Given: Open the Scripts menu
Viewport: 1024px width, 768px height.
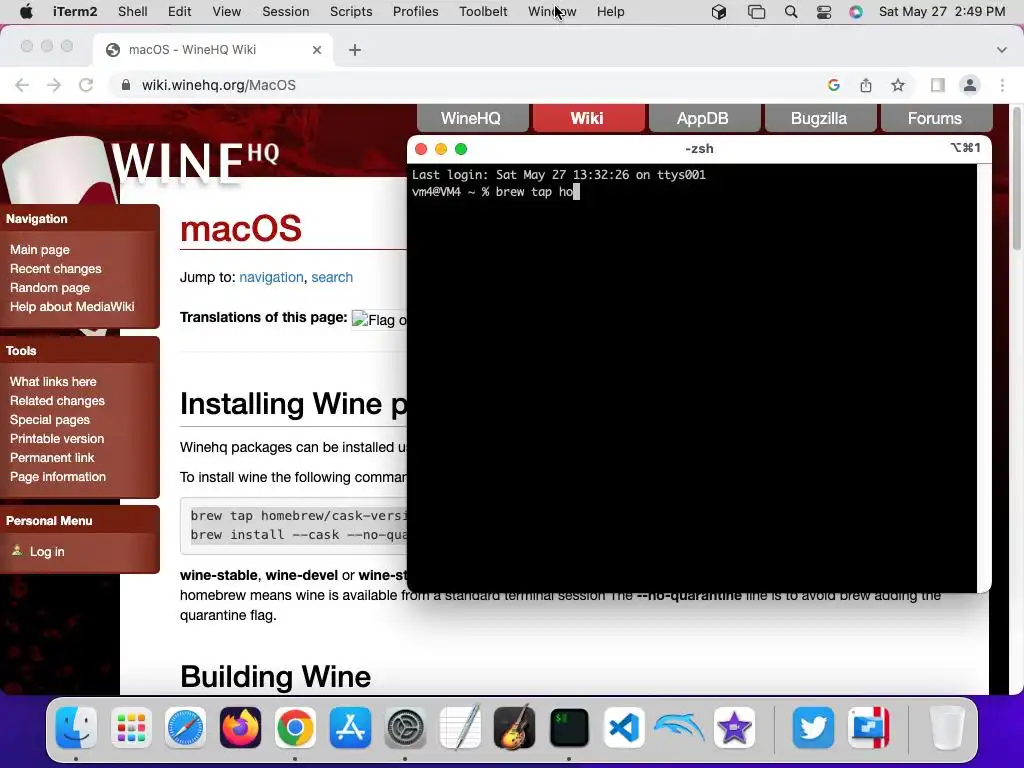Looking at the screenshot, I should (351, 12).
